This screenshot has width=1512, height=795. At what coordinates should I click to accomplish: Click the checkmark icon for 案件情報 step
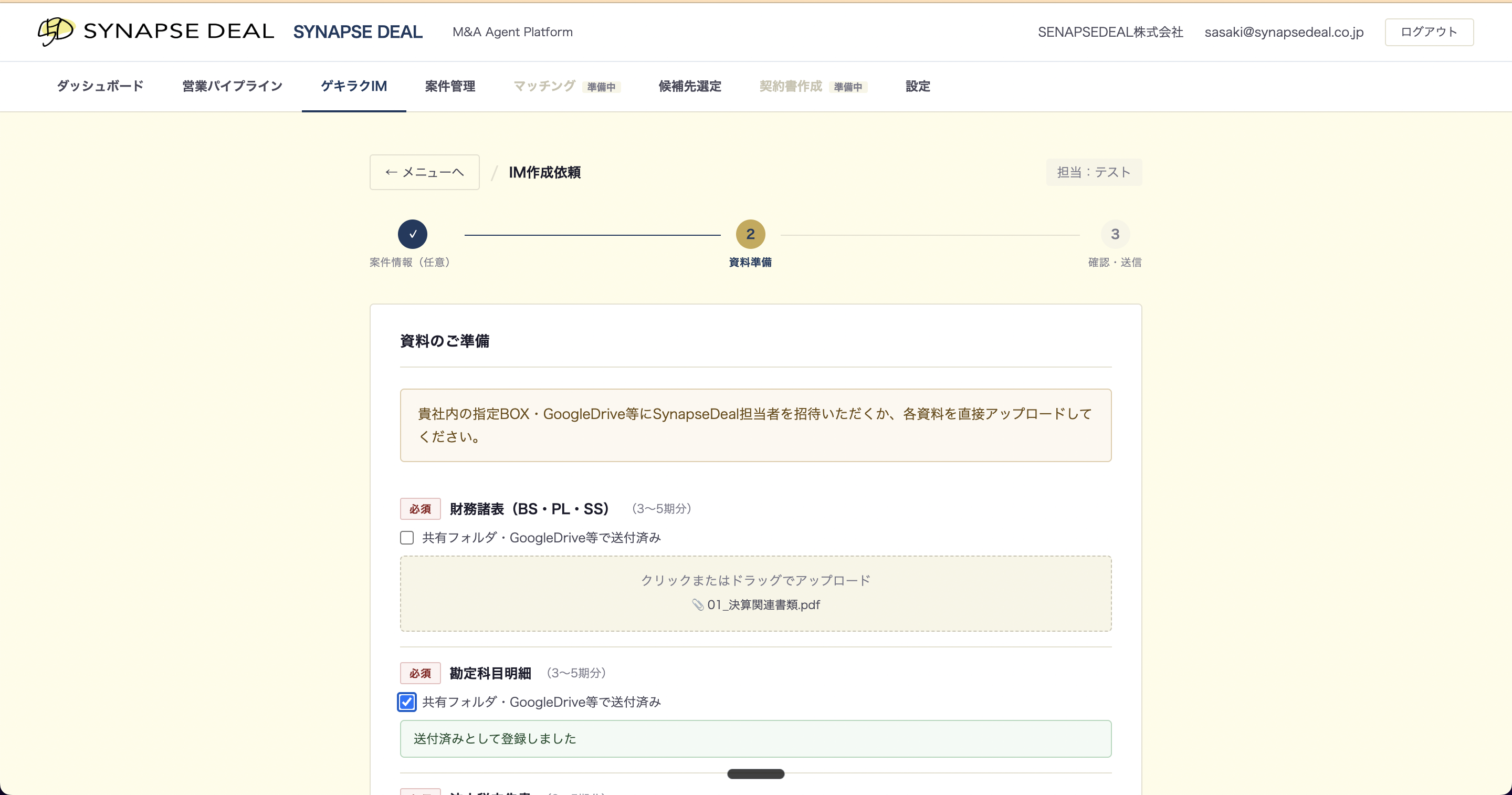coord(413,234)
